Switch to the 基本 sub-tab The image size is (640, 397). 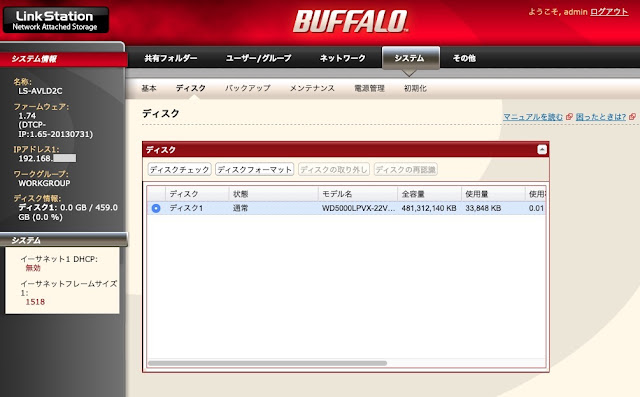pyautogui.click(x=149, y=88)
